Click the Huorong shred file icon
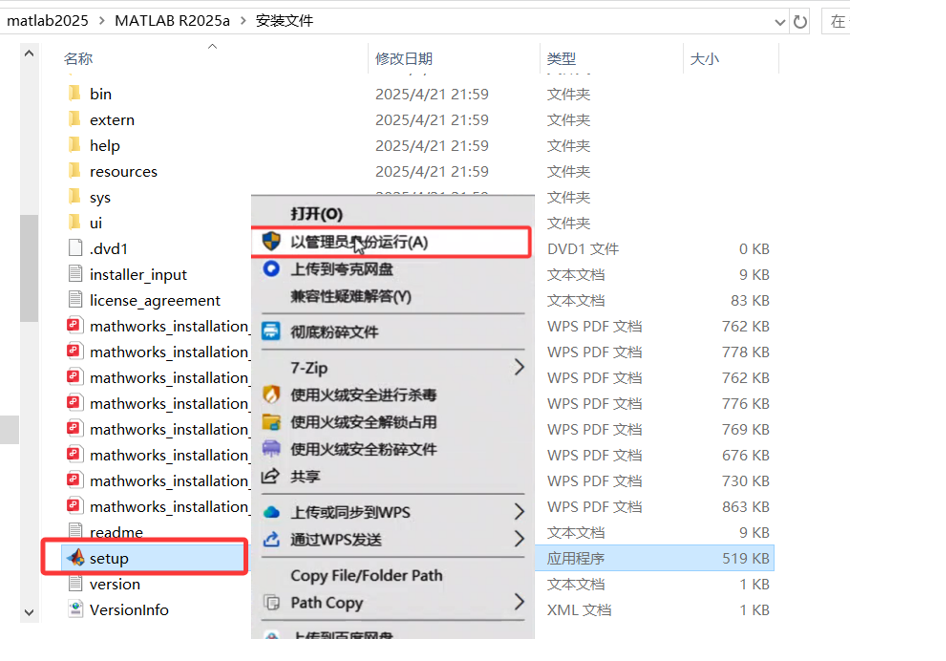Image resolution: width=946 pixels, height=661 pixels. coord(271,449)
